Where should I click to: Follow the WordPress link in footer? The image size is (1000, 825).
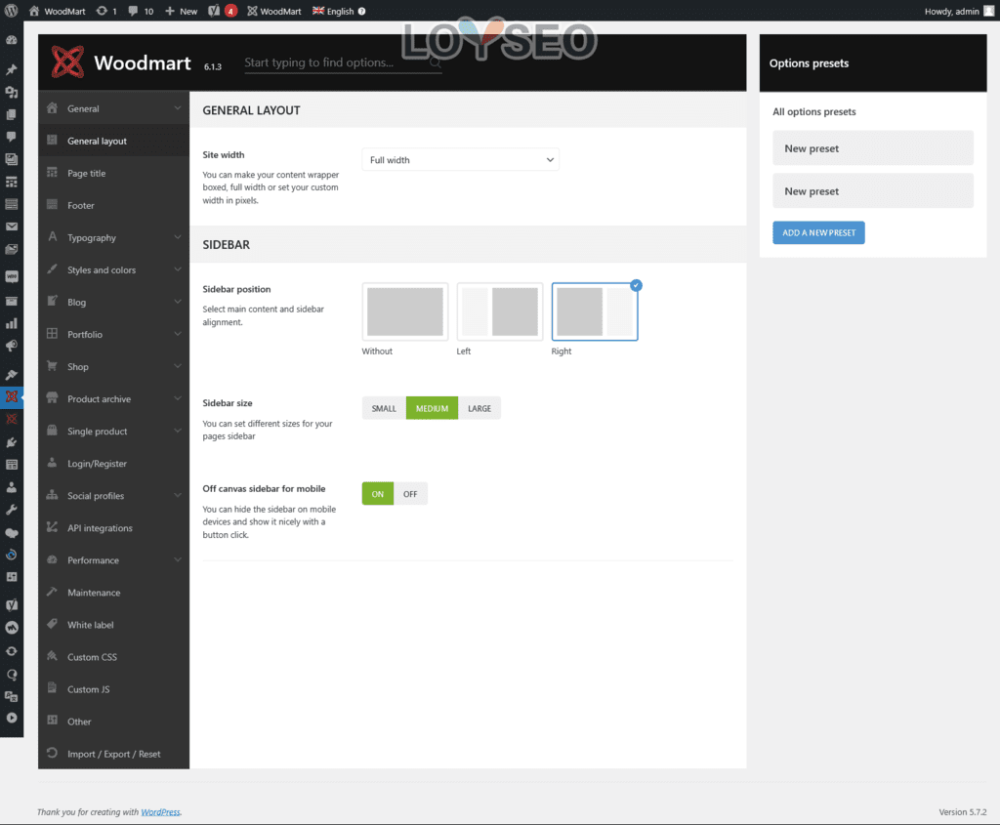point(161,812)
